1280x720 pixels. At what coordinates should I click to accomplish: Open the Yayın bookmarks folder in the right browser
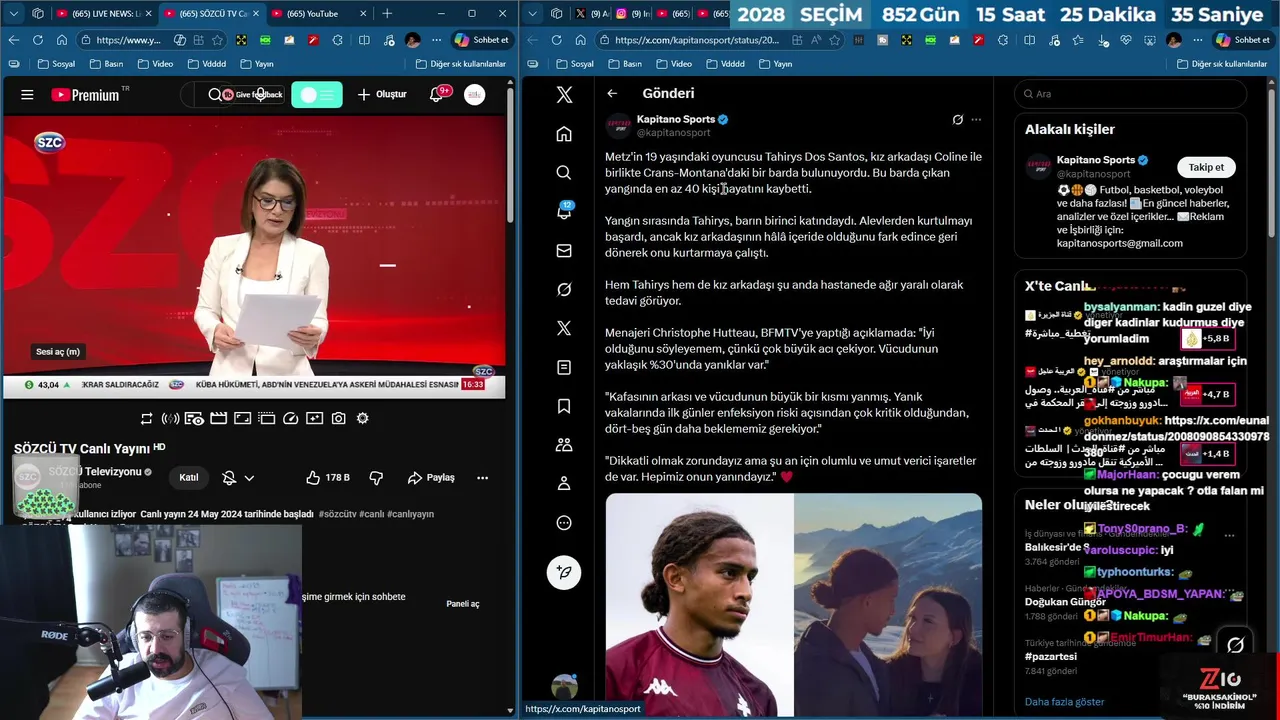(775, 64)
